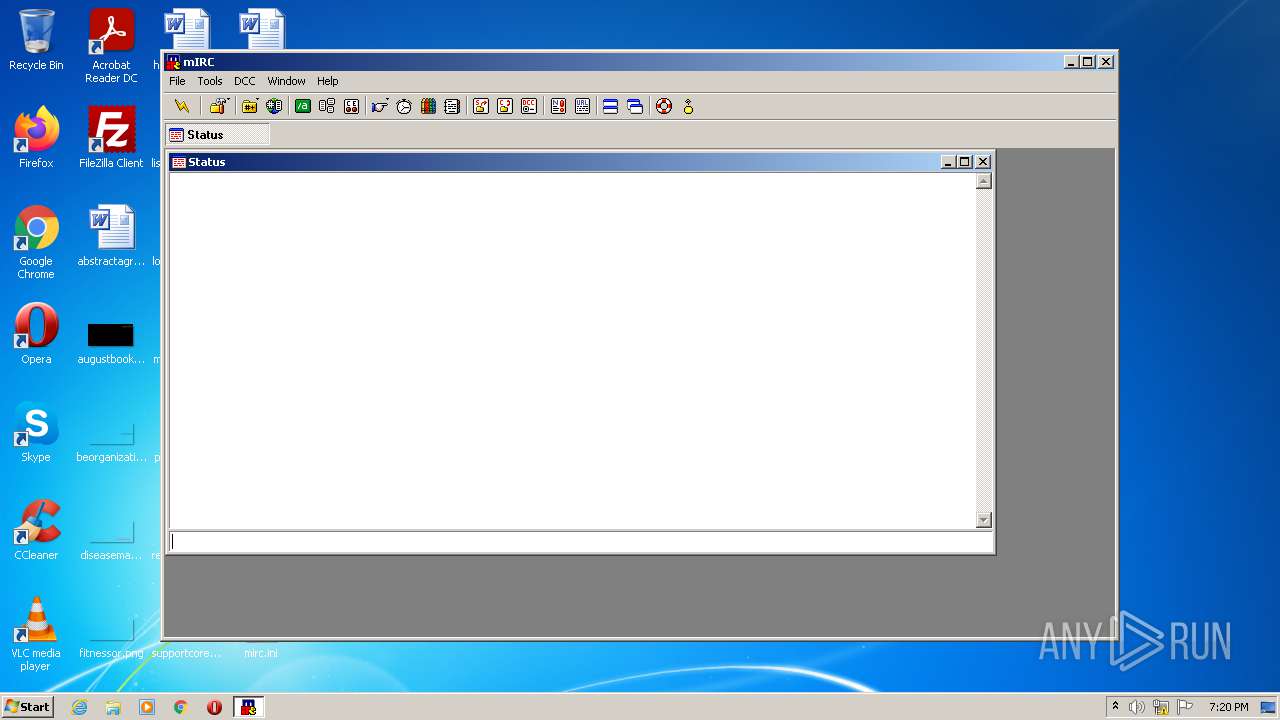Image resolution: width=1280 pixels, height=720 pixels.
Task: Open Opera from the taskbar
Action: pos(214,707)
